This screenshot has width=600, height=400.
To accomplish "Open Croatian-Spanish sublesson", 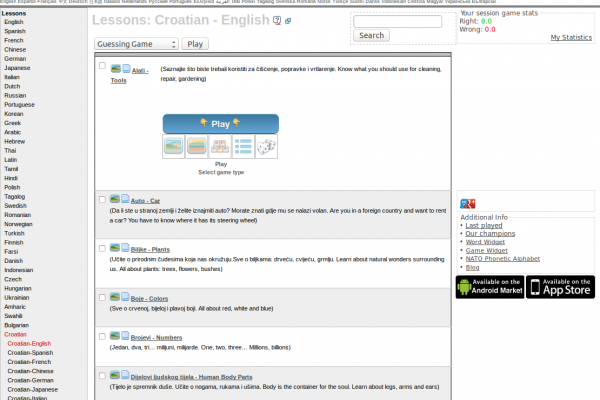I will [x=30, y=353].
